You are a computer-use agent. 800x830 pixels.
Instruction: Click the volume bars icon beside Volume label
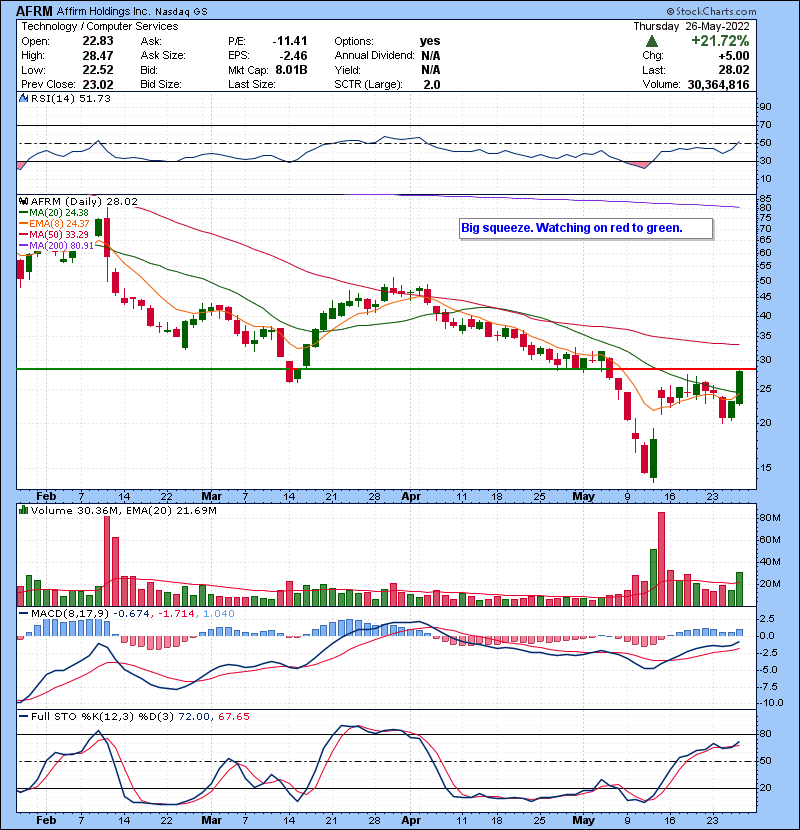[23, 510]
